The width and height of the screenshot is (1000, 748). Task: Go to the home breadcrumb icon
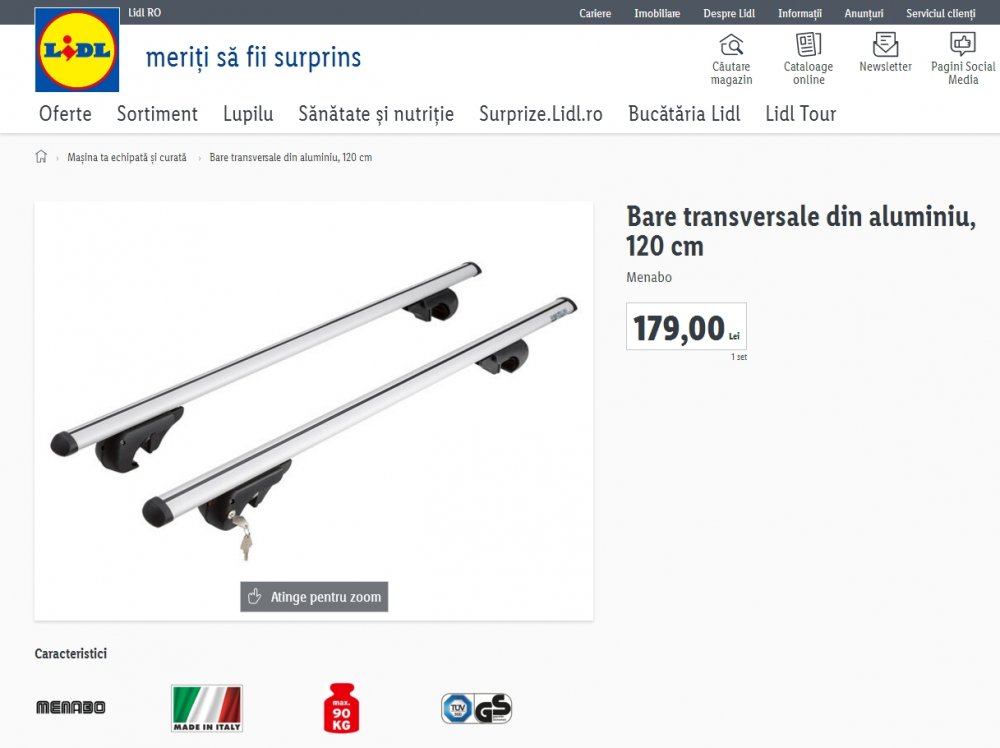(x=41, y=157)
